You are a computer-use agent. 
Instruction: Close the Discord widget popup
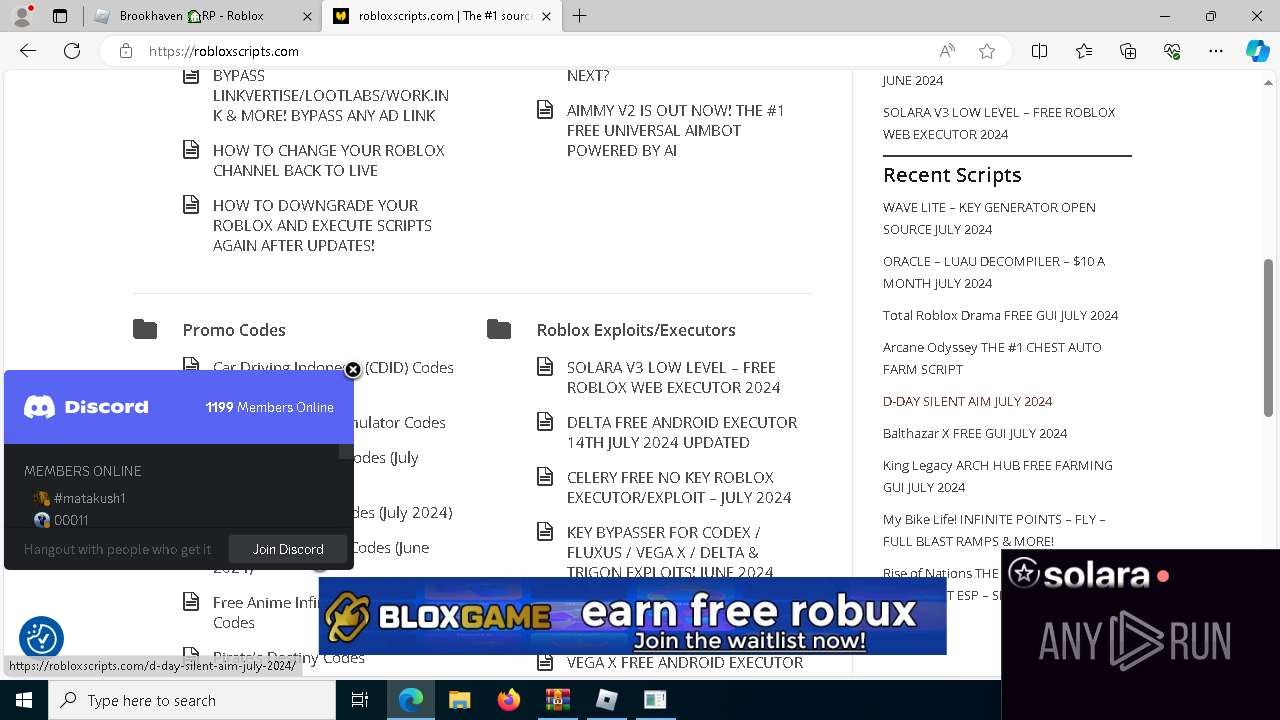(353, 370)
